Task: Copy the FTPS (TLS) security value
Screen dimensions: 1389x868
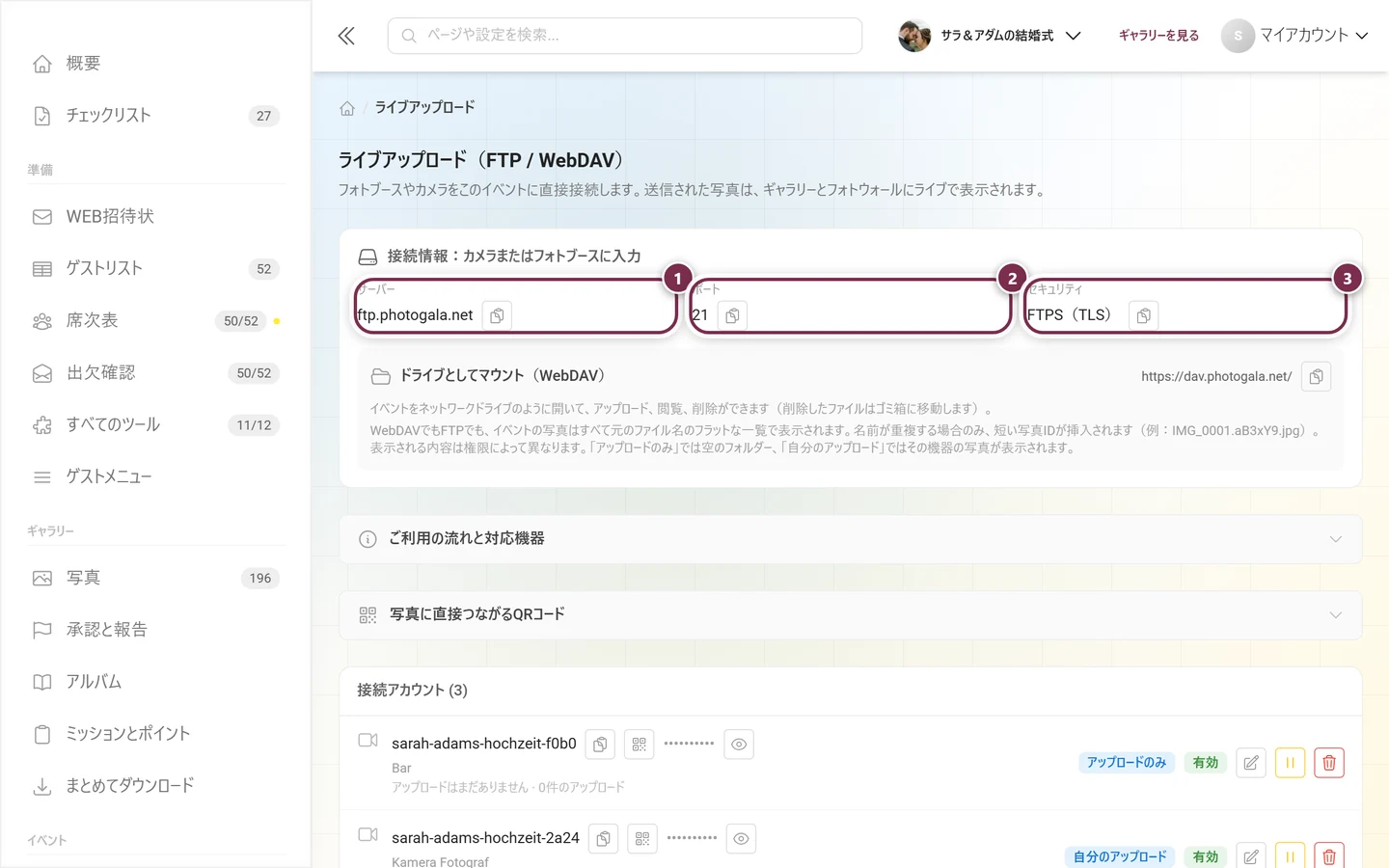Action: coord(1143,315)
